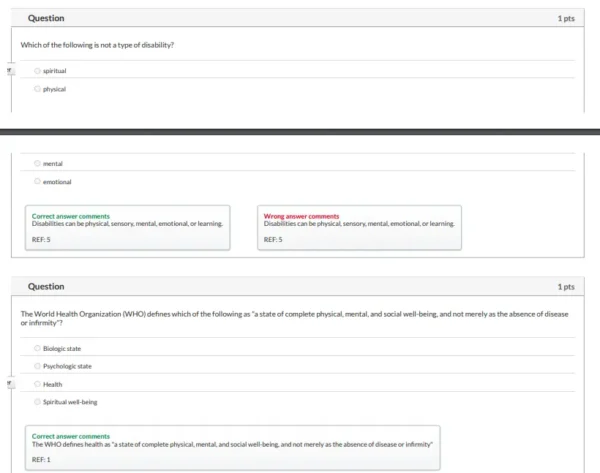
Task: Click the second Question header above WHO question
Action: (x=46, y=287)
